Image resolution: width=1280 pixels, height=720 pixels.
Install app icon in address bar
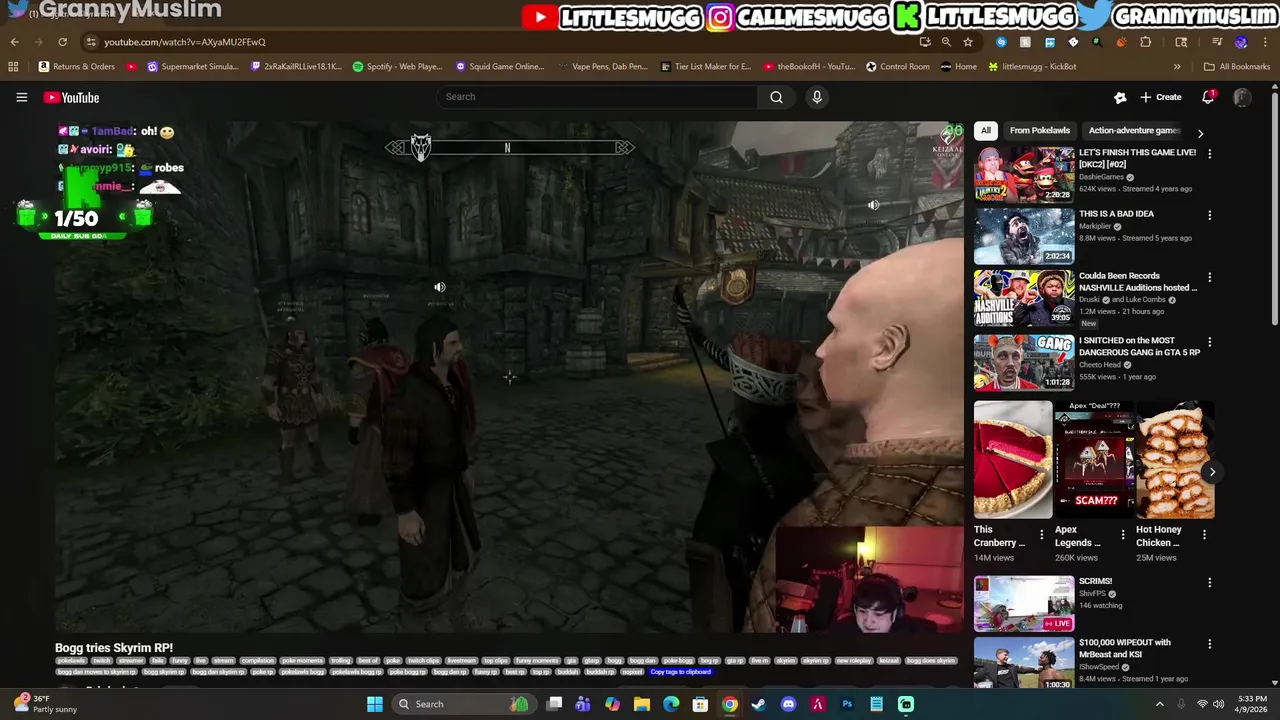point(925,42)
